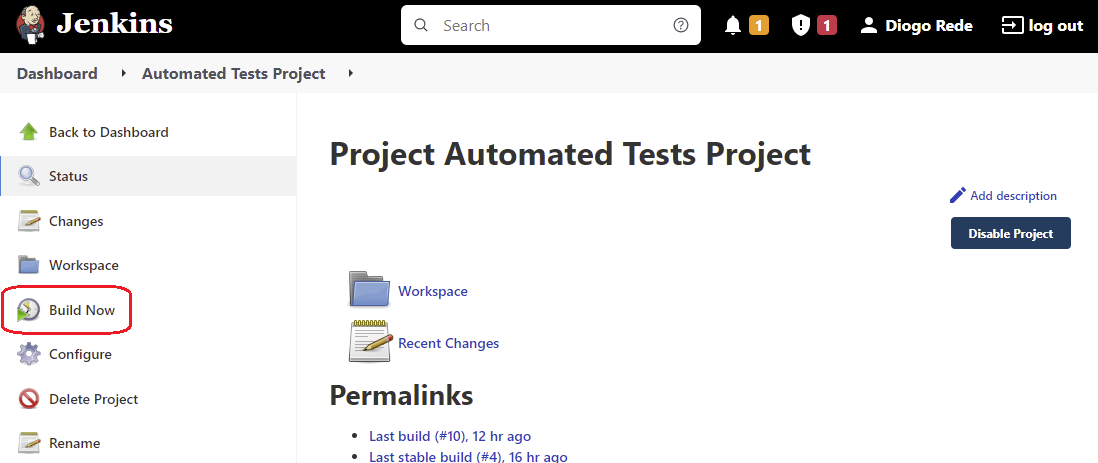The height and width of the screenshot is (463, 1098).
Task: Open the security warnings shield icon
Action: tap(800, 26)
